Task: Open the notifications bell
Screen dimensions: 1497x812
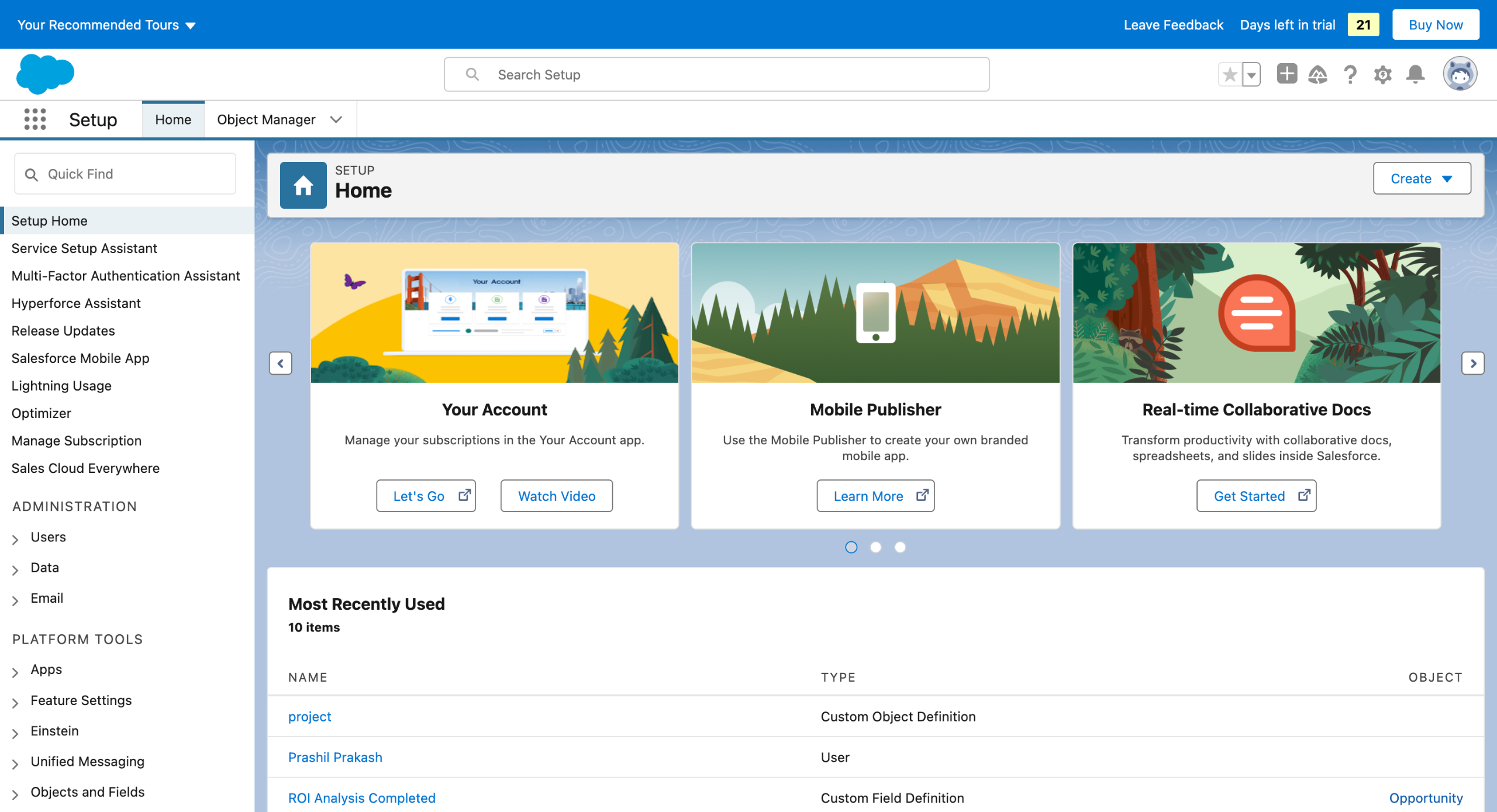Action: point(1416,74)
